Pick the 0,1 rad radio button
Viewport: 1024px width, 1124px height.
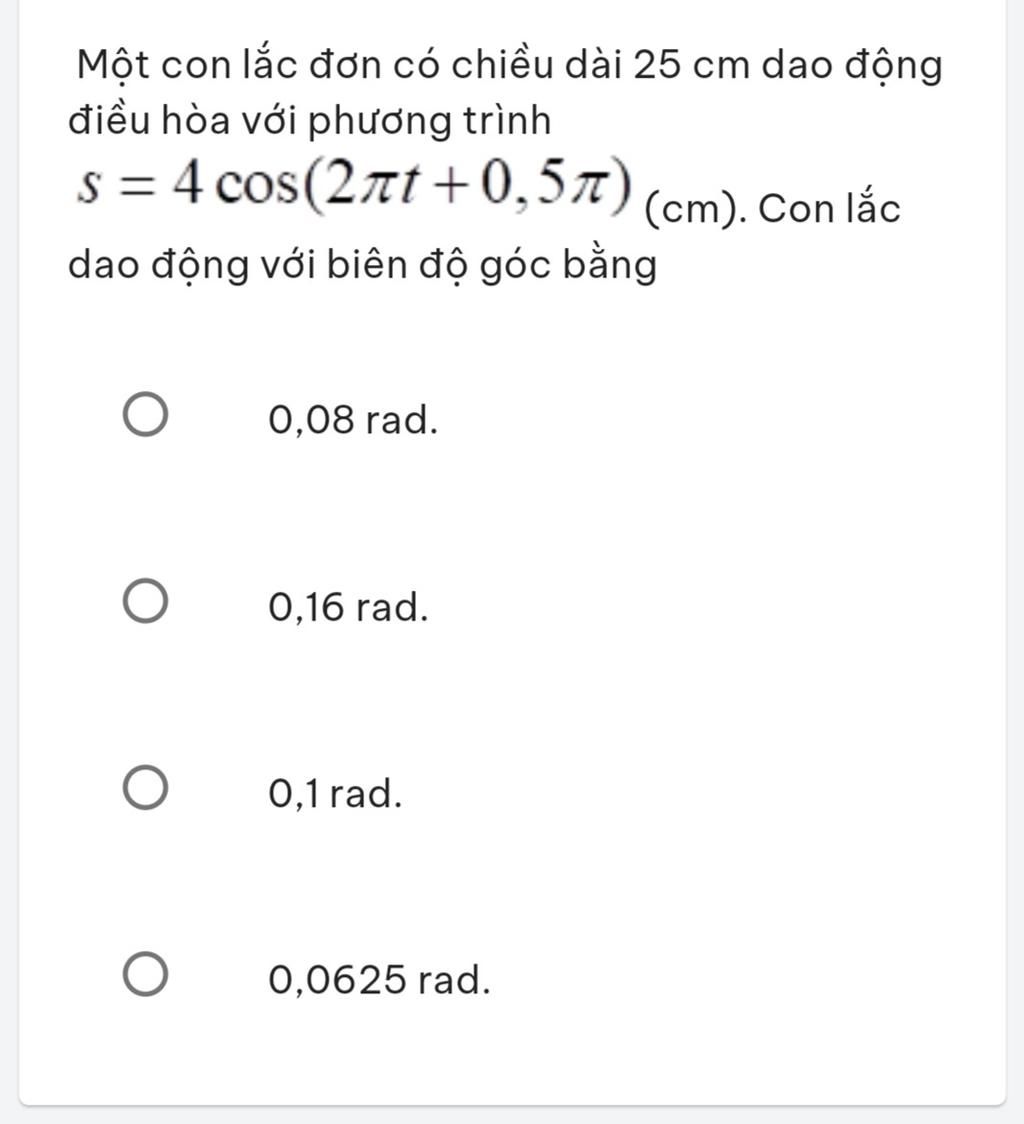click(145, 788)
